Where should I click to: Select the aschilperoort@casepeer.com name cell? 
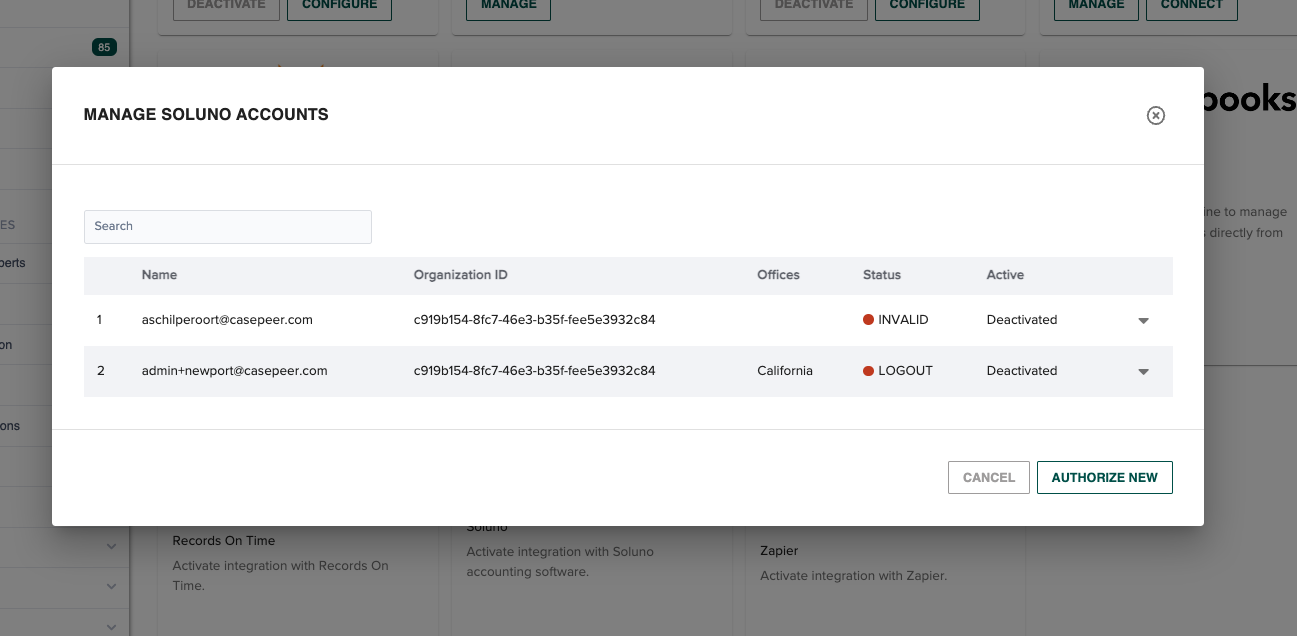point(227,320)
